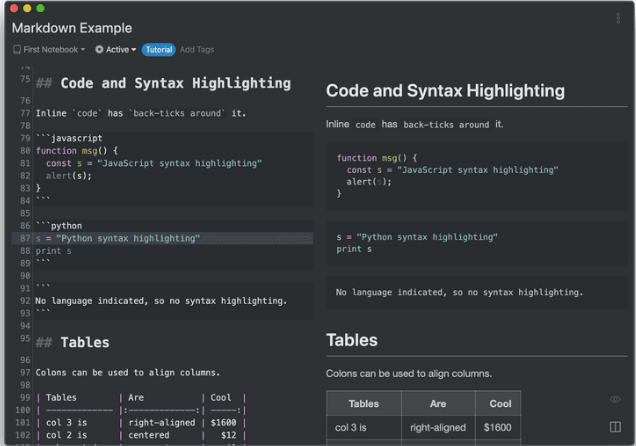
Task: Click editor row containing 'centered | $12'
Action: (x=141, y=435)
